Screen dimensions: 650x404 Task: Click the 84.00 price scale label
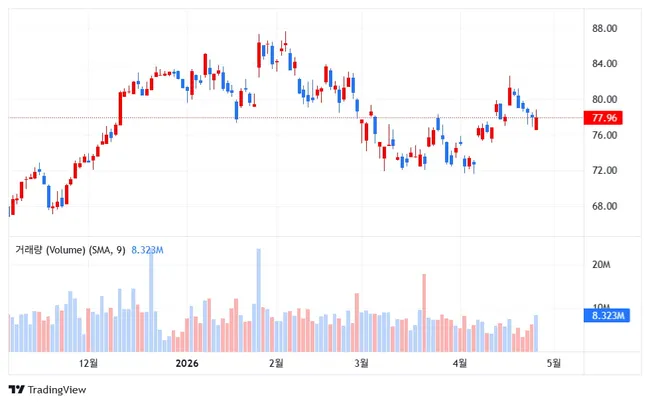603,64
